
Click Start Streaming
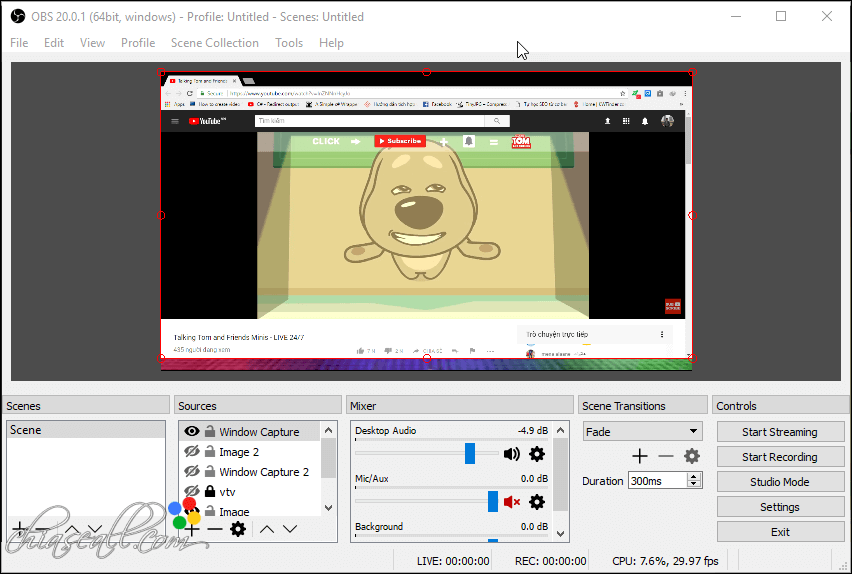(780, 432)
